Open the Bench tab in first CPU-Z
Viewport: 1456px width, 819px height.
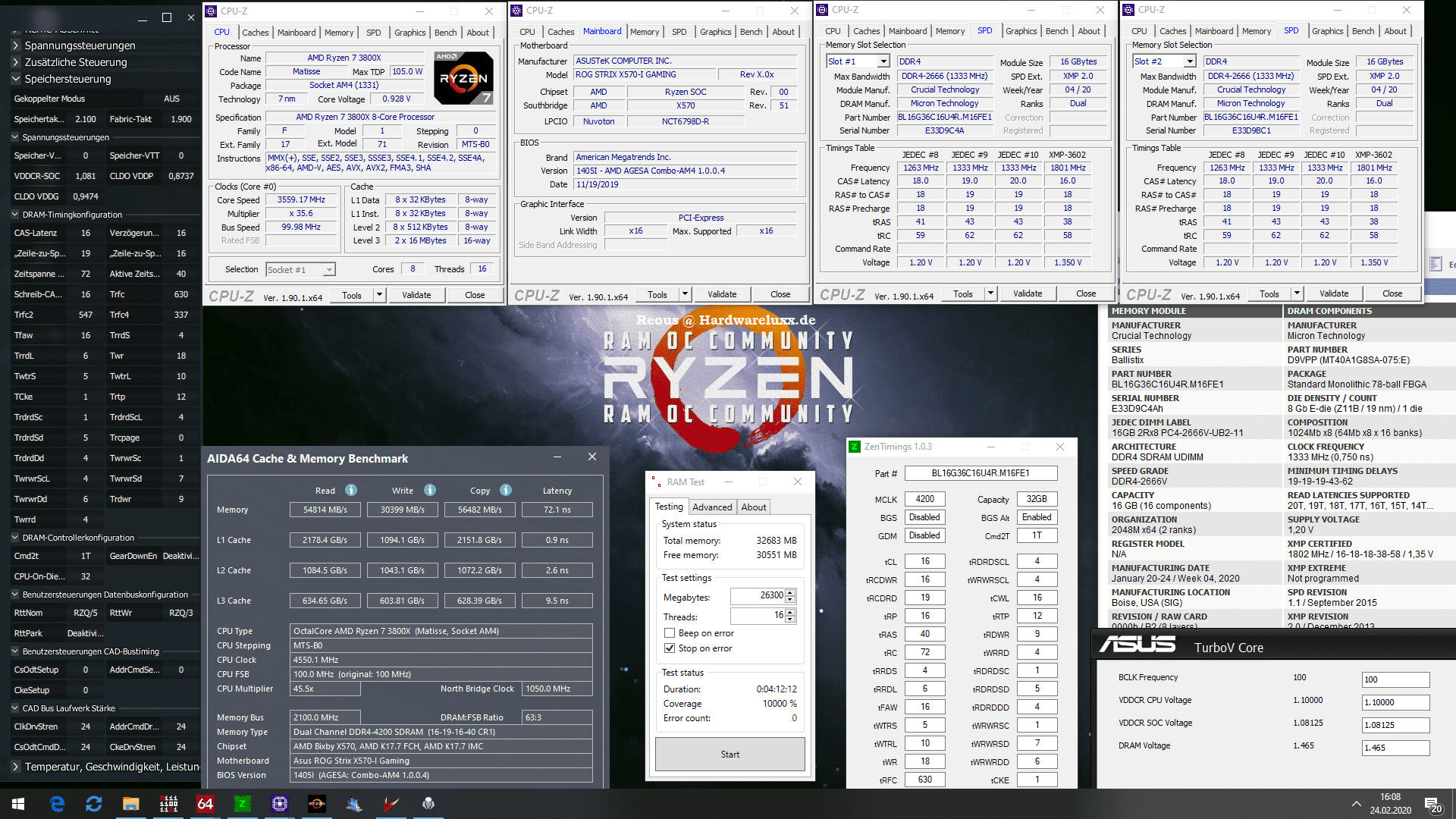(x=445, y=33)
